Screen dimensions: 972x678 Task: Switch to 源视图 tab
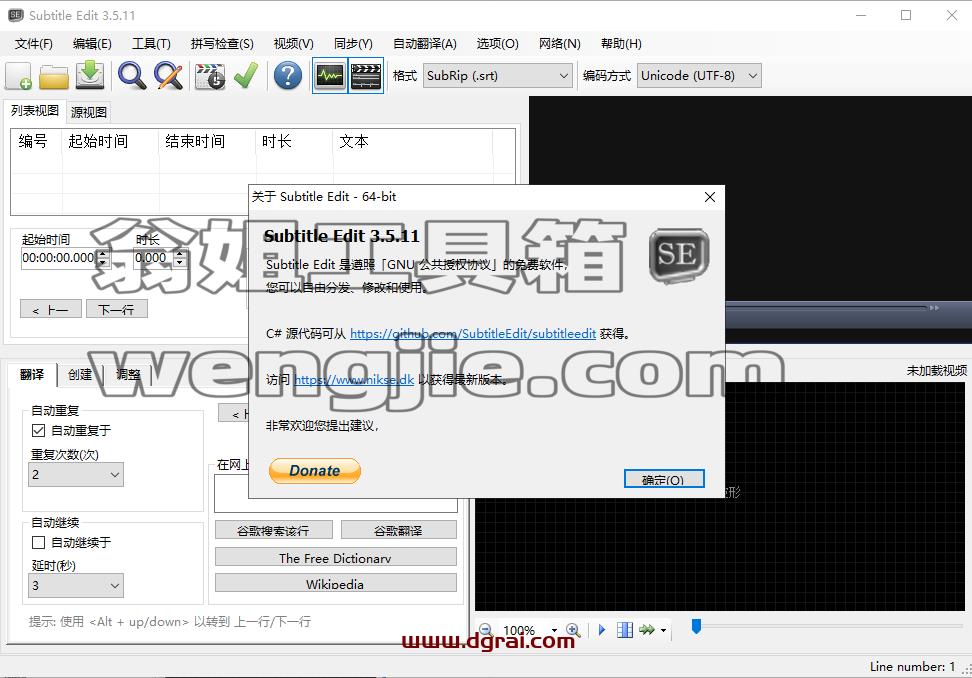89,112
